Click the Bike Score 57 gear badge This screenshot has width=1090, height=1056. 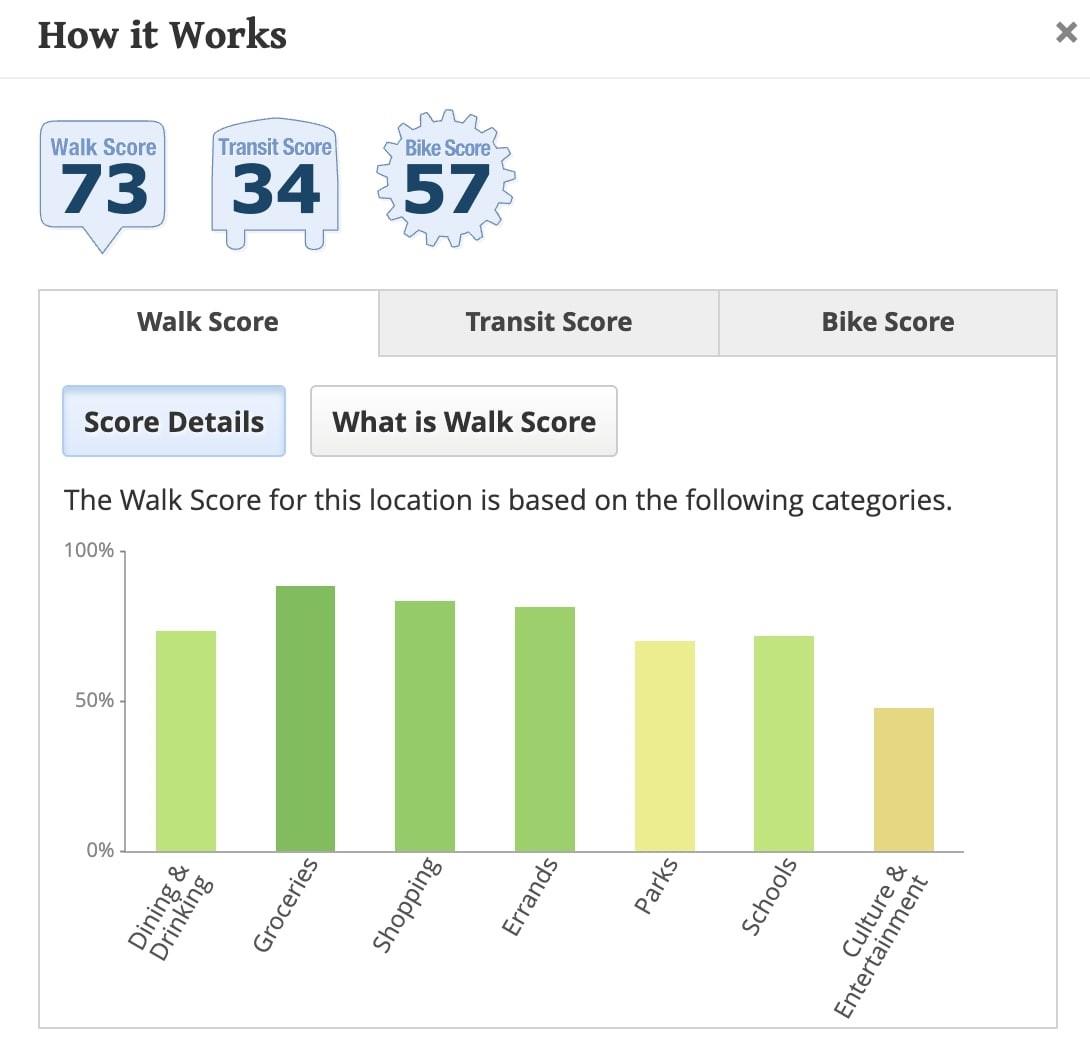(x=446, y=179)
